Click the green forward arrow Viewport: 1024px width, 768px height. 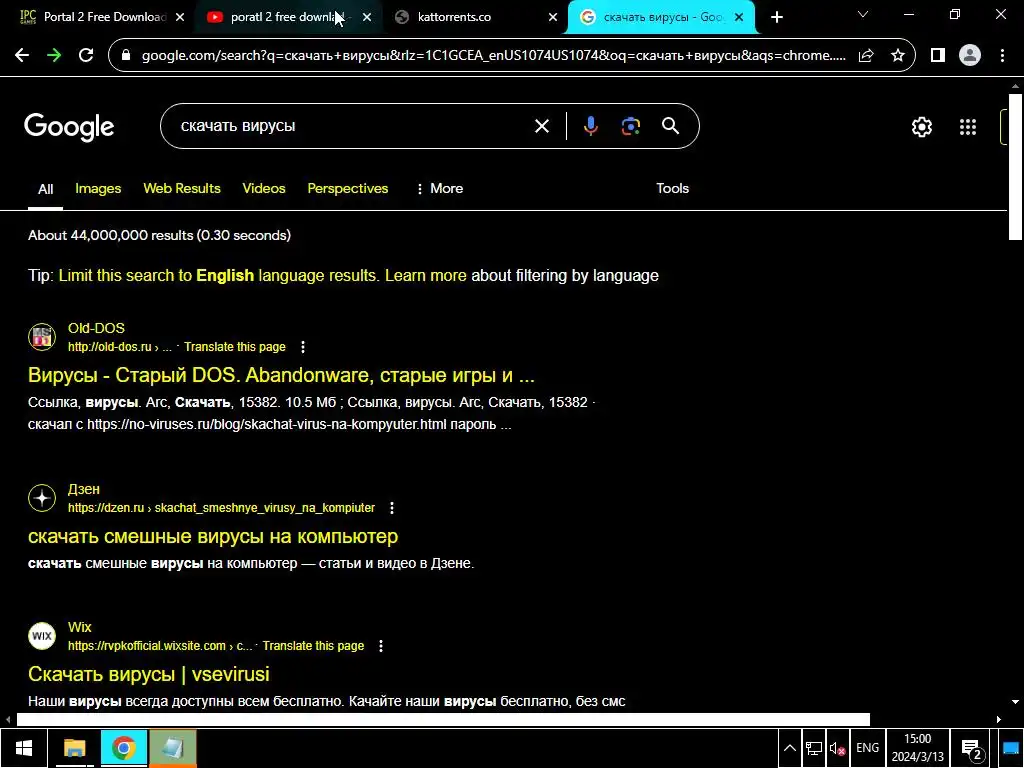click(x=54, y=56)
